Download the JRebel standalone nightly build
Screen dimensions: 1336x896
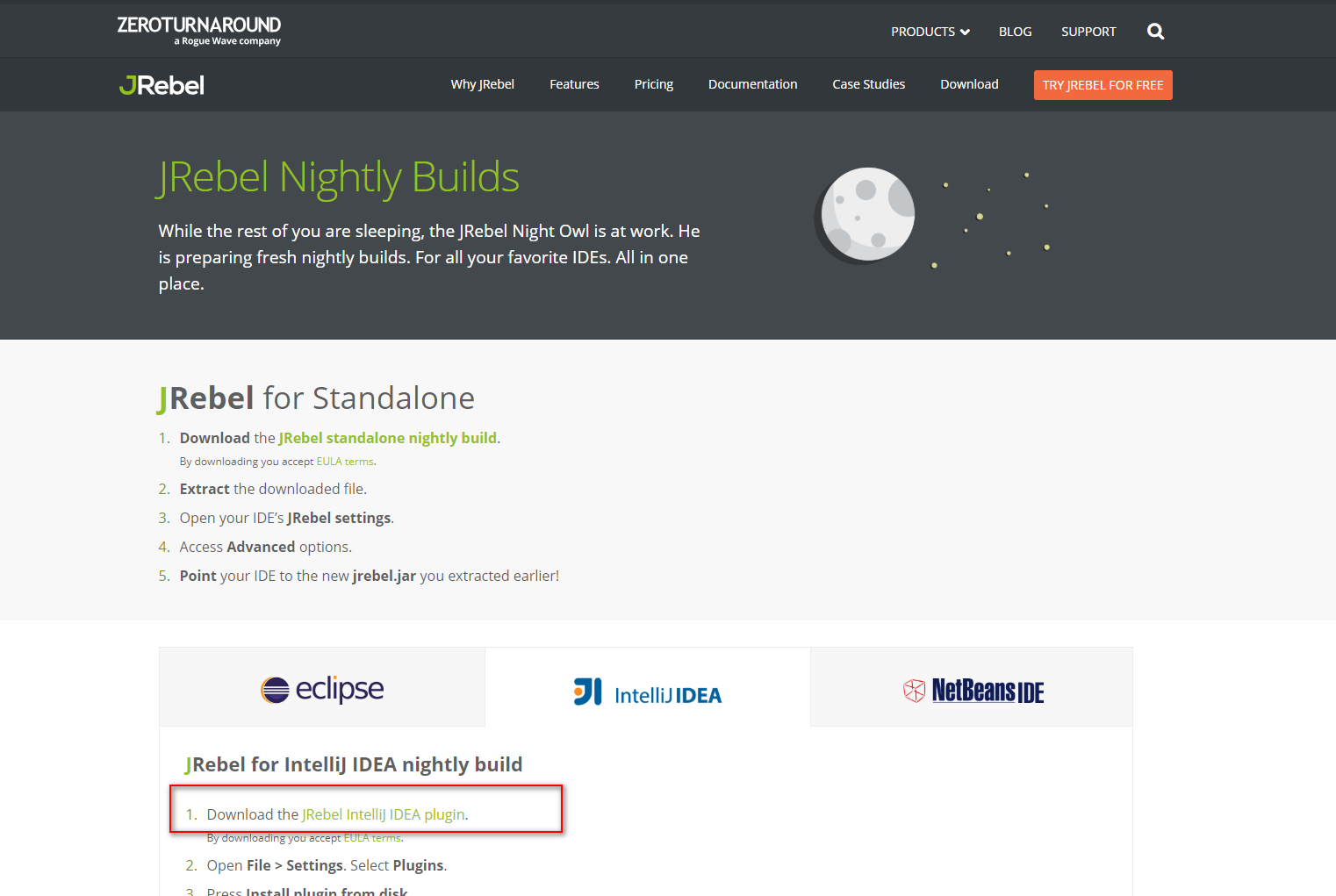388,438
